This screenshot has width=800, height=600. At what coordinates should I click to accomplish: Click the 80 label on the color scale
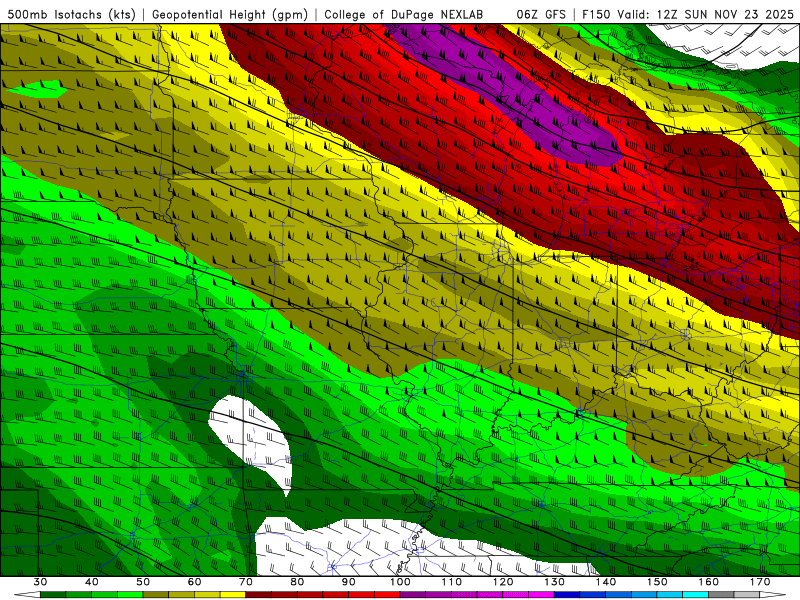pos(297,582)
